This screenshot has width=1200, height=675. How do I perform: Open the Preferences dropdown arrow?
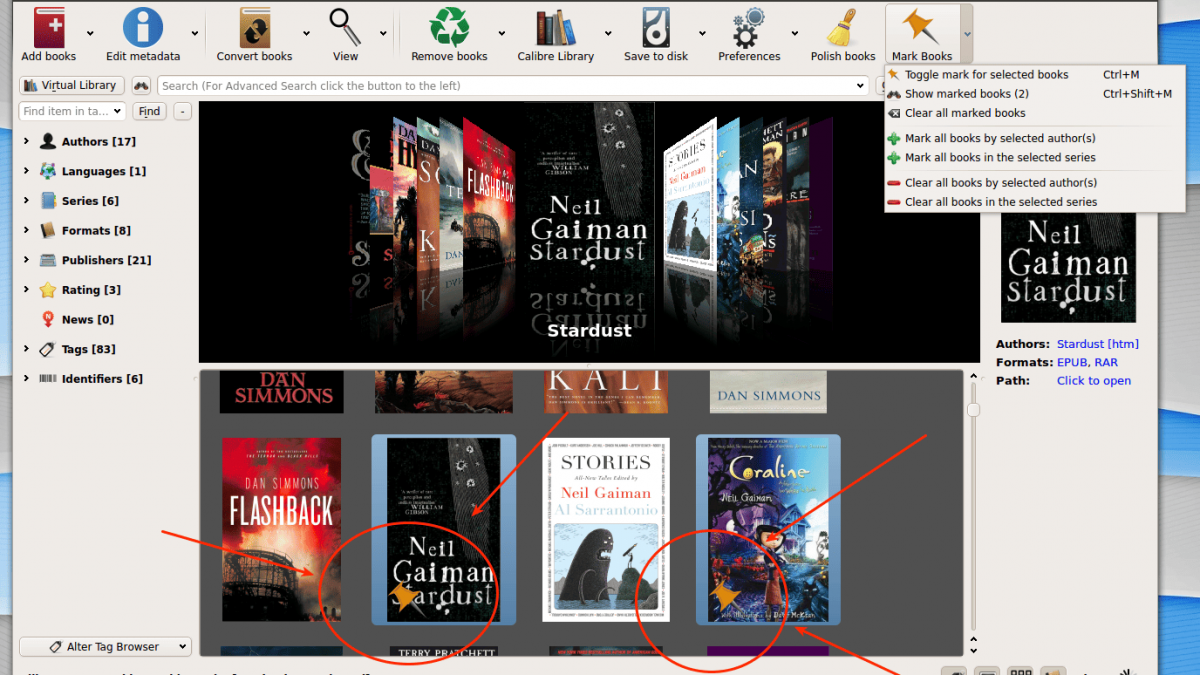coord(795,33)
